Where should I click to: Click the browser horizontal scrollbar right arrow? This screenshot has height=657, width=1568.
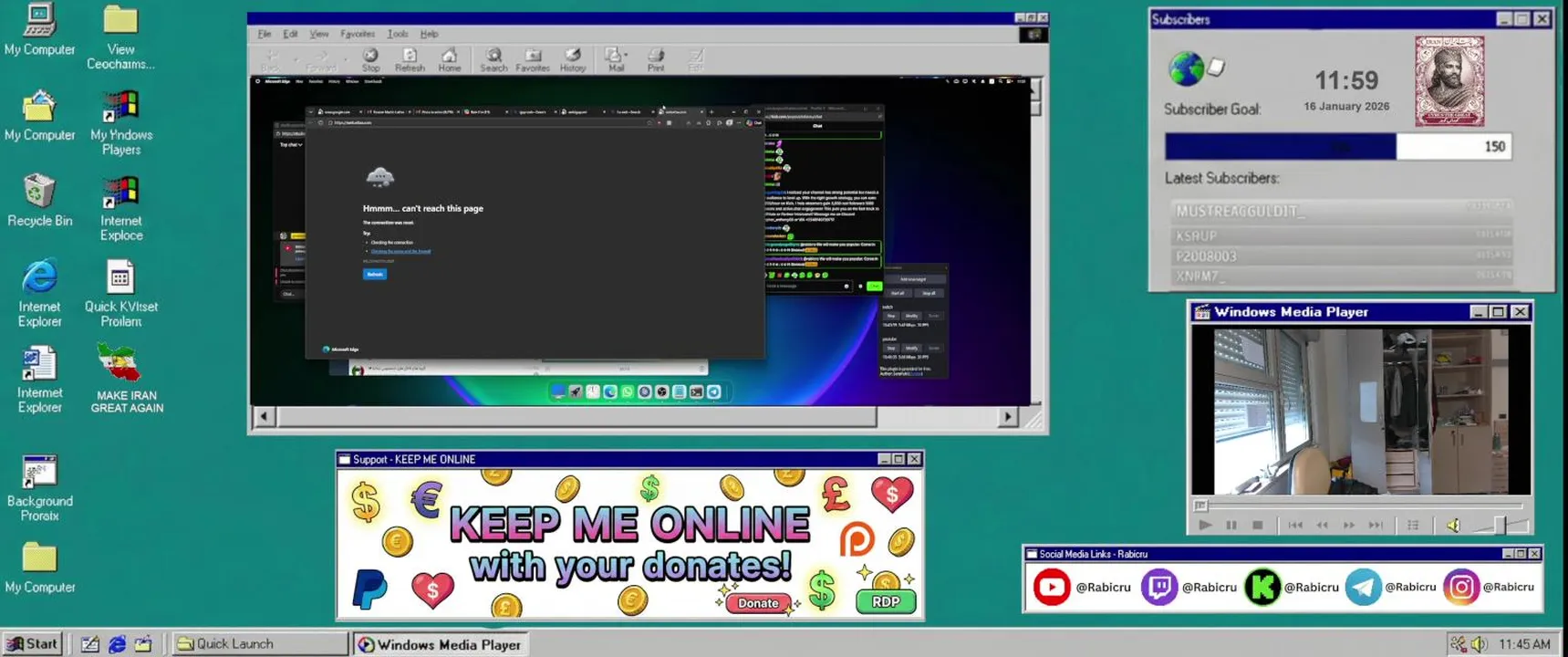pyautogui.click(x=1008, y=417)
